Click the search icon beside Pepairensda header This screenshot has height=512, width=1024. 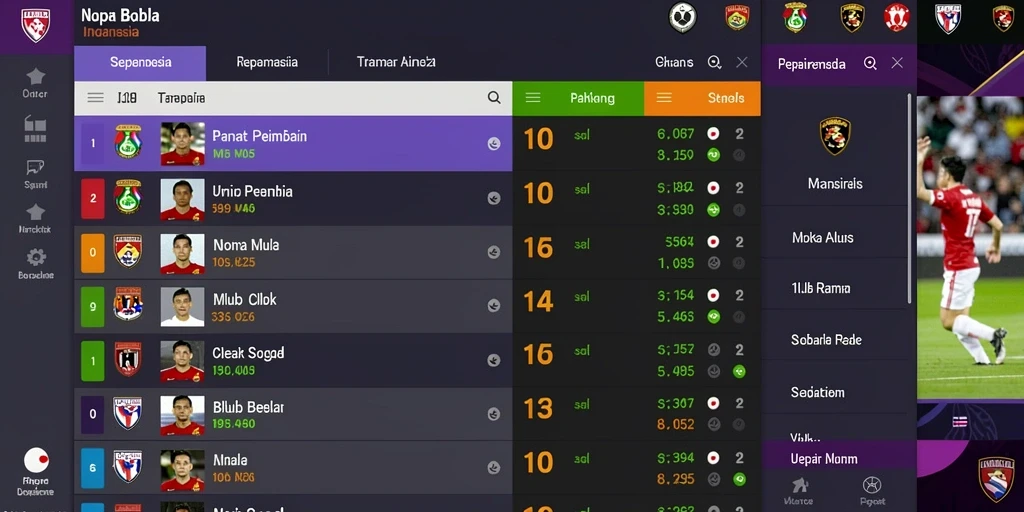coord(871,63)
